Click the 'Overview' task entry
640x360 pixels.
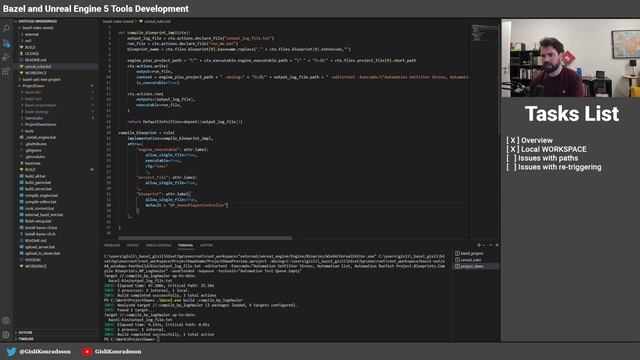pos(529,140)
